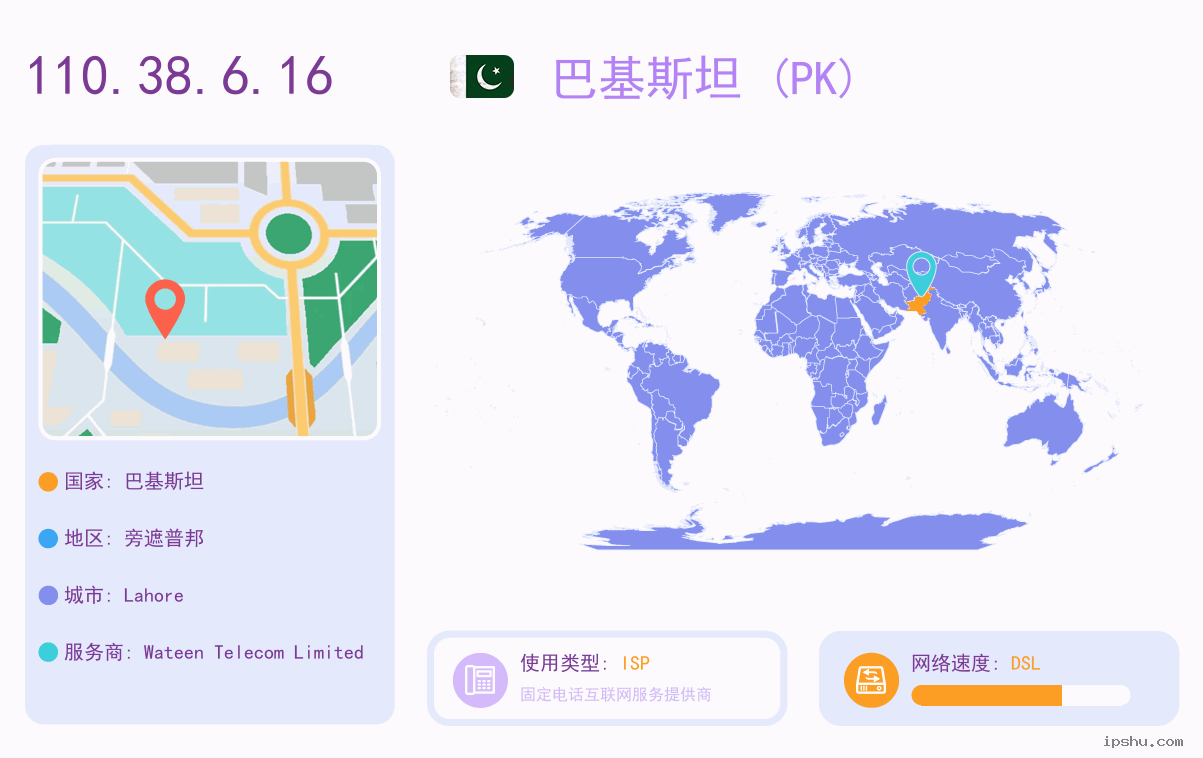Click the orange dot beside 国家
The image size is (1203, 758).
click(48, 482)
